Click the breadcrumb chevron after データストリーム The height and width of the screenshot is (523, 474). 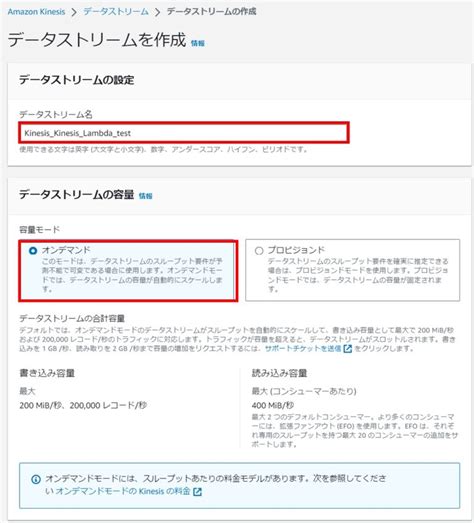pos(157,12)
